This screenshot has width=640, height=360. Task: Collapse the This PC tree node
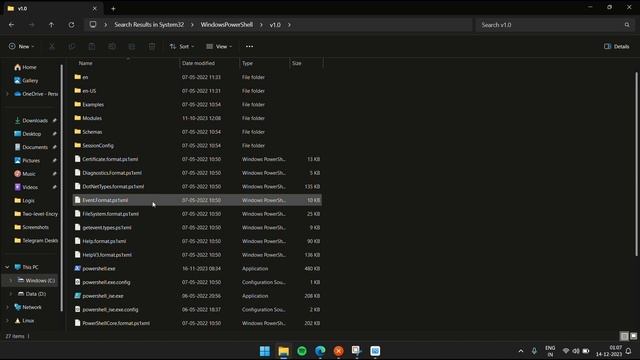pyautogui.click(x=7, y=267)
